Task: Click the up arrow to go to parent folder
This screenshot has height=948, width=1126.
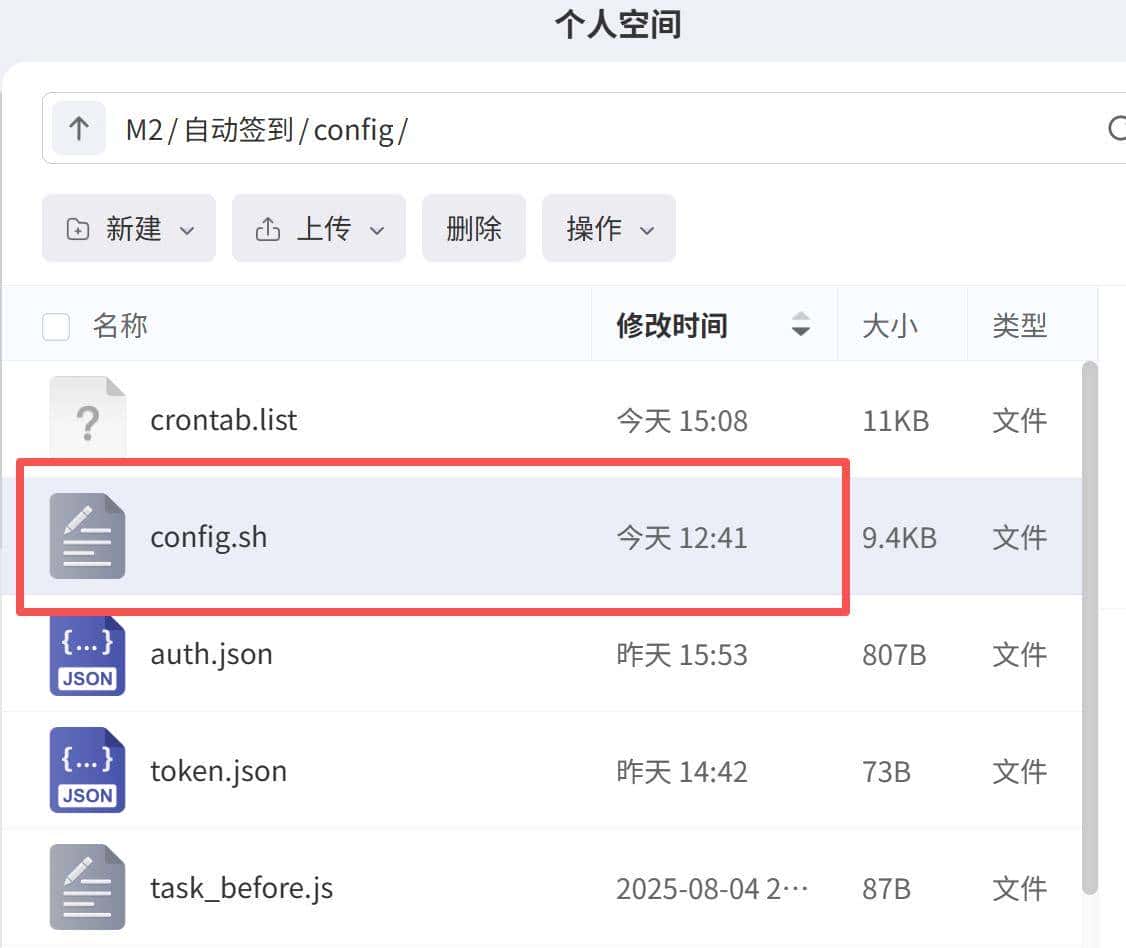Action: 78,127
